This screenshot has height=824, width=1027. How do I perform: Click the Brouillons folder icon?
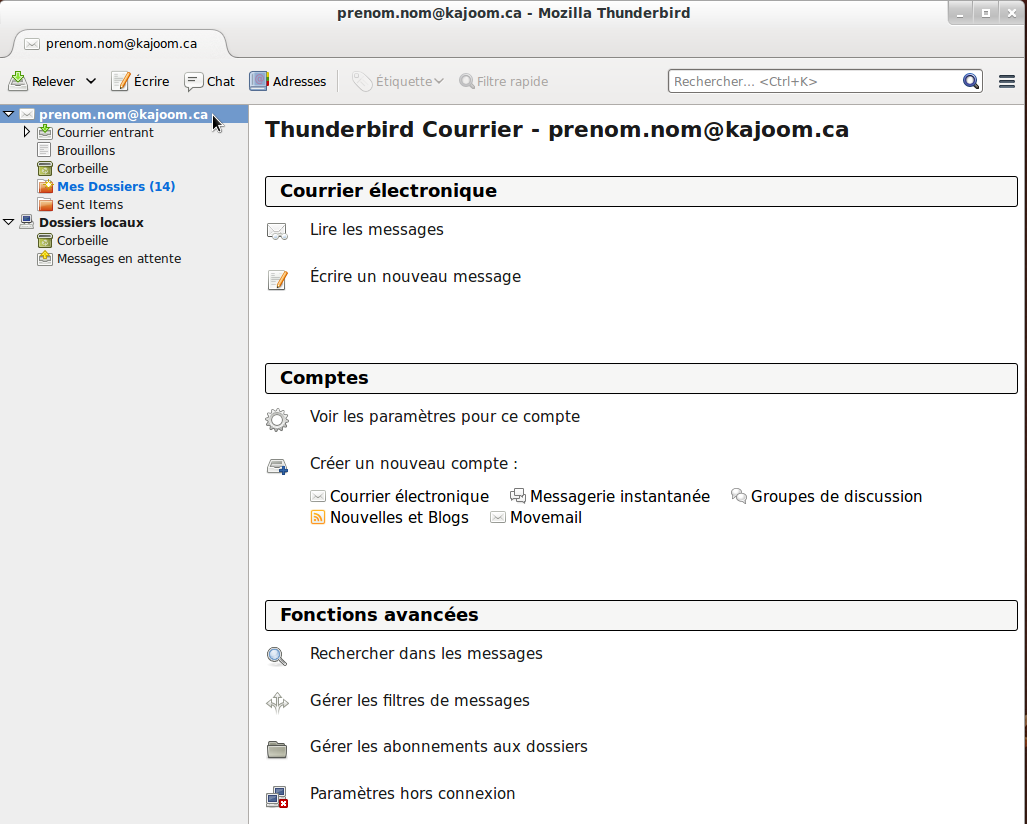[45, 150]
